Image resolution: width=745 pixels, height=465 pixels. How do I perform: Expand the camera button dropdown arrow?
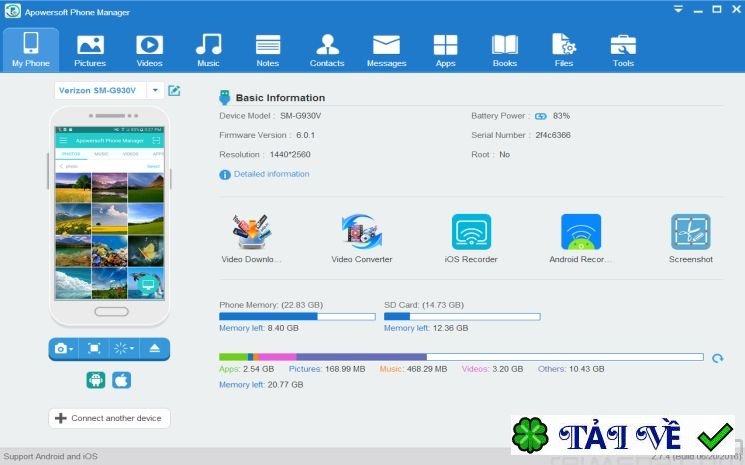[71, 349]
